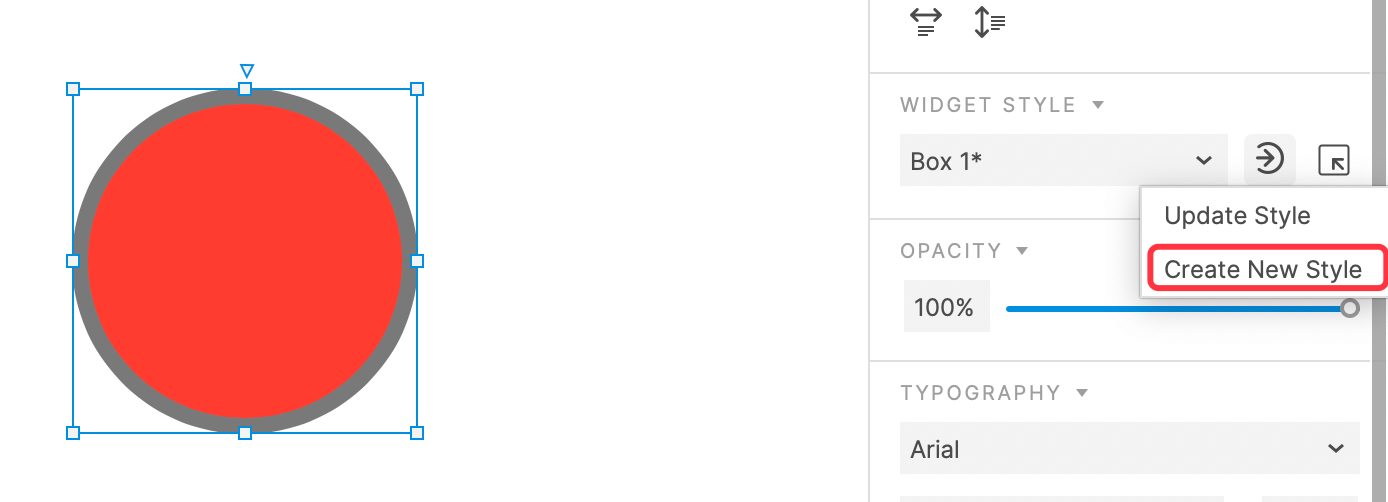Click the fit-width-to-text icon
The image size is (1388, 502).
(x=926, y=22)
